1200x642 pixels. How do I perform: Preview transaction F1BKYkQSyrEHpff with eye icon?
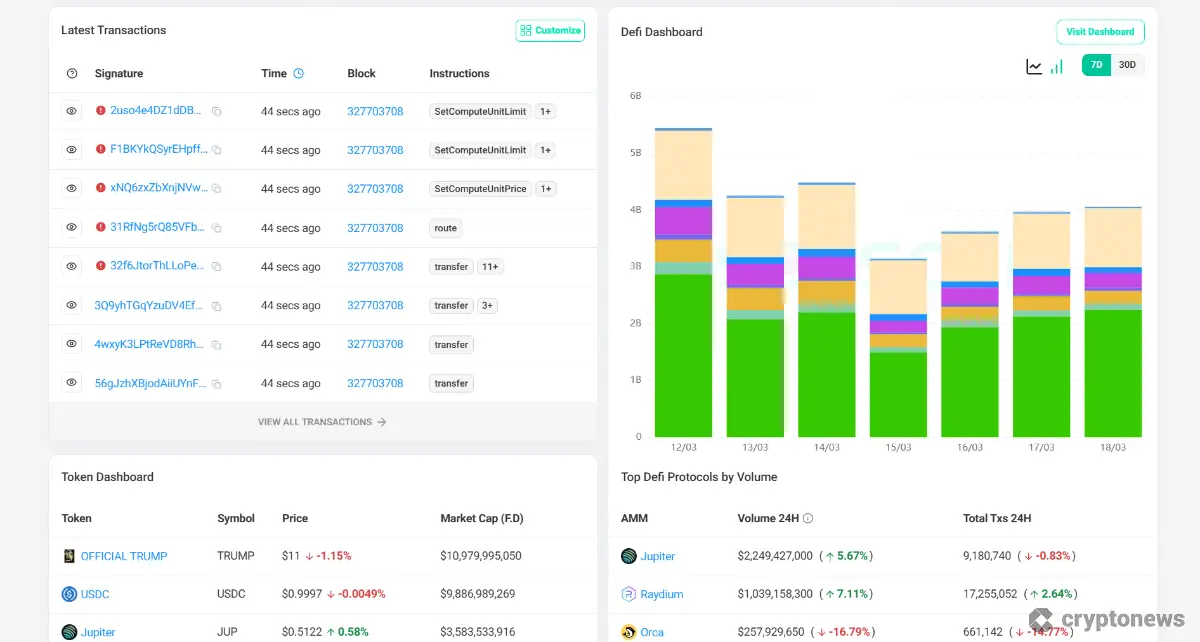[72, 150]
